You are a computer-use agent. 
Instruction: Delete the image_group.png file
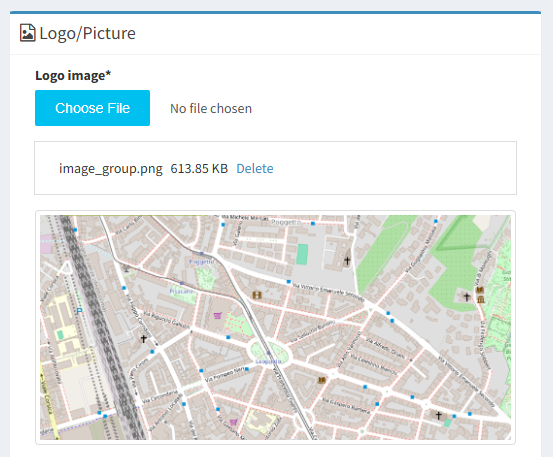coord(255,169)
